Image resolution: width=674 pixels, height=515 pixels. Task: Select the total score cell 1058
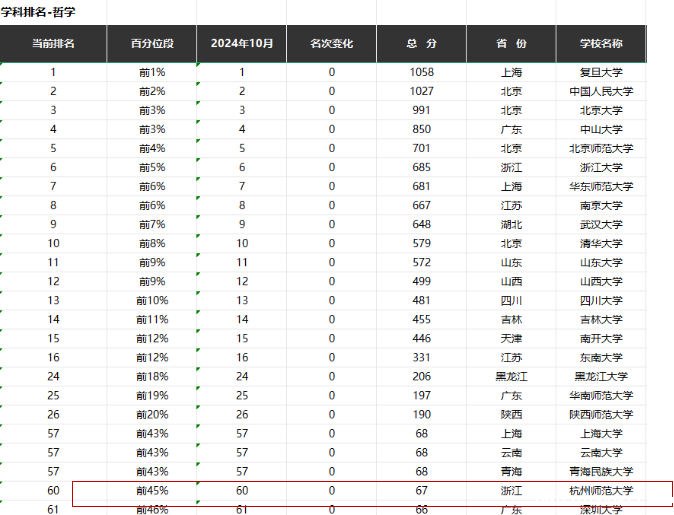(x=421, y=72)
